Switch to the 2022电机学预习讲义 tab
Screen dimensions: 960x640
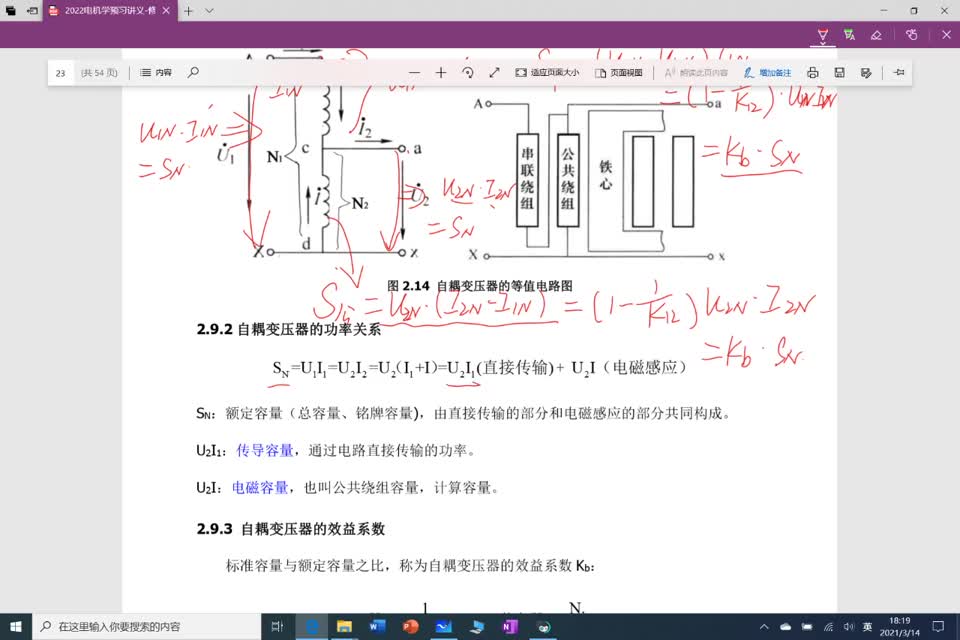click(110, 10)
